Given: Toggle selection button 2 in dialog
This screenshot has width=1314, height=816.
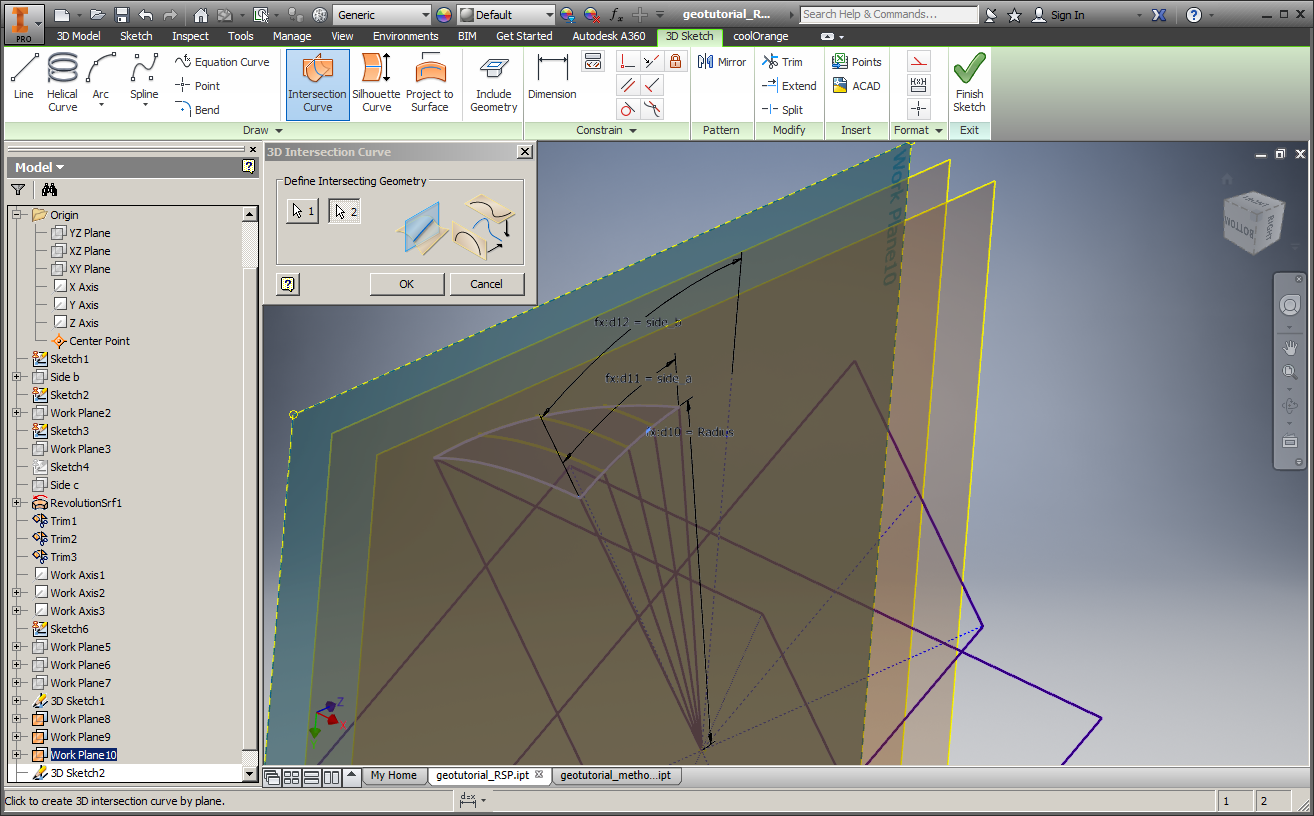Looking at the screenshot, I should point(344,211).
